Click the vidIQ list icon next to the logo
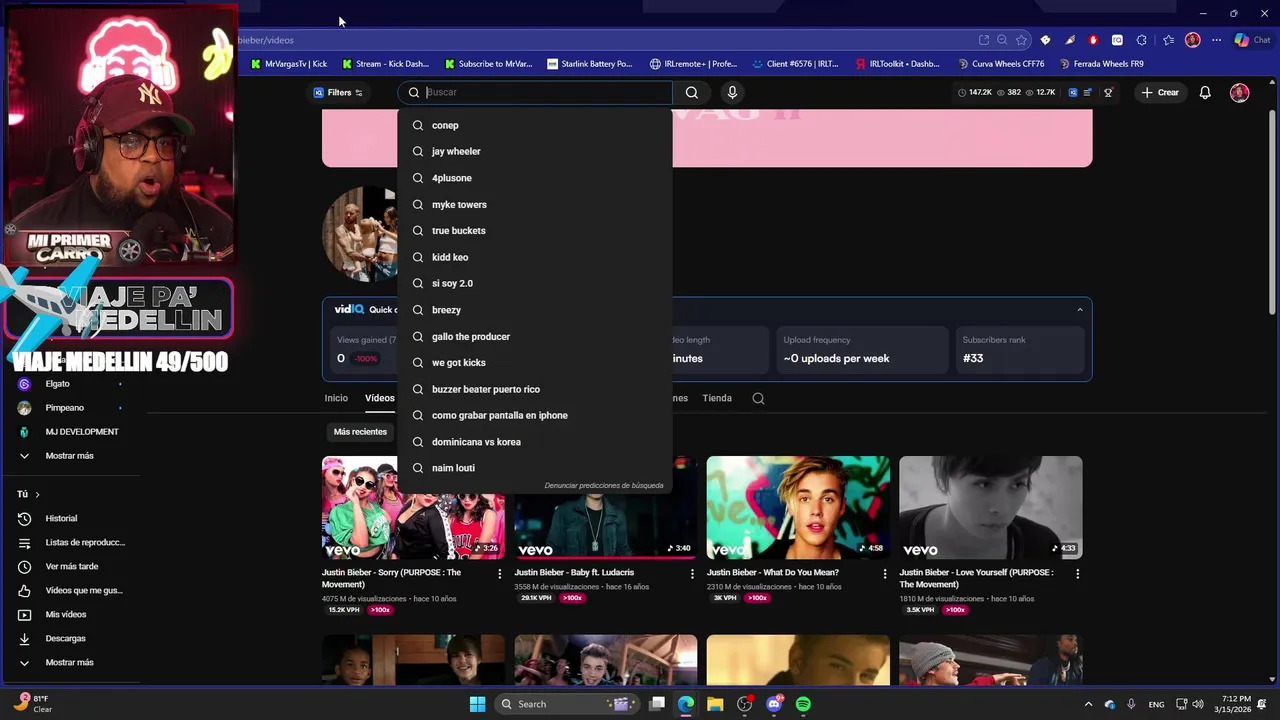1280x720 pixels. coord(1087,92)
